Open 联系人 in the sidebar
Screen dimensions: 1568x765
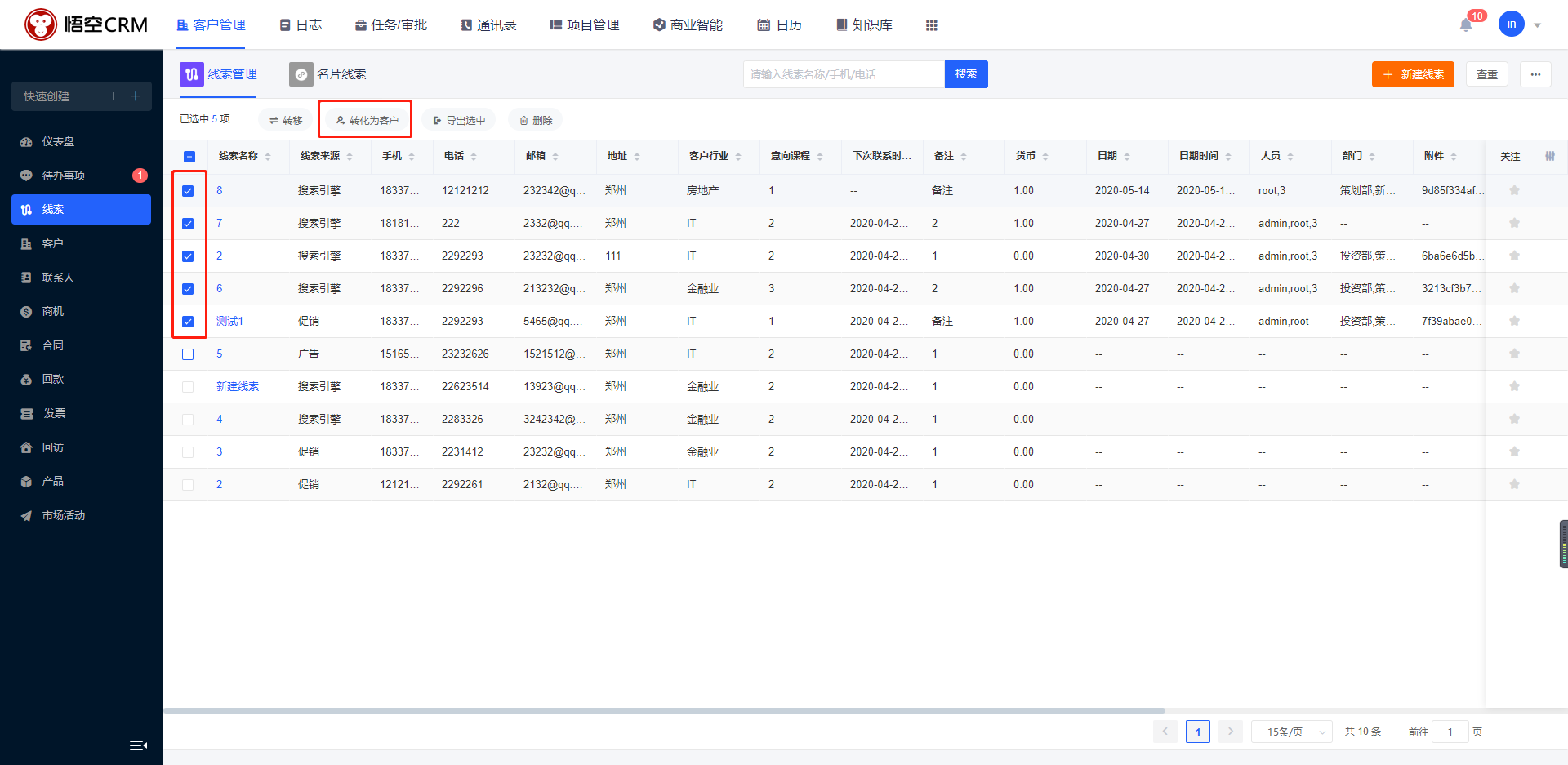pos(82,278)
